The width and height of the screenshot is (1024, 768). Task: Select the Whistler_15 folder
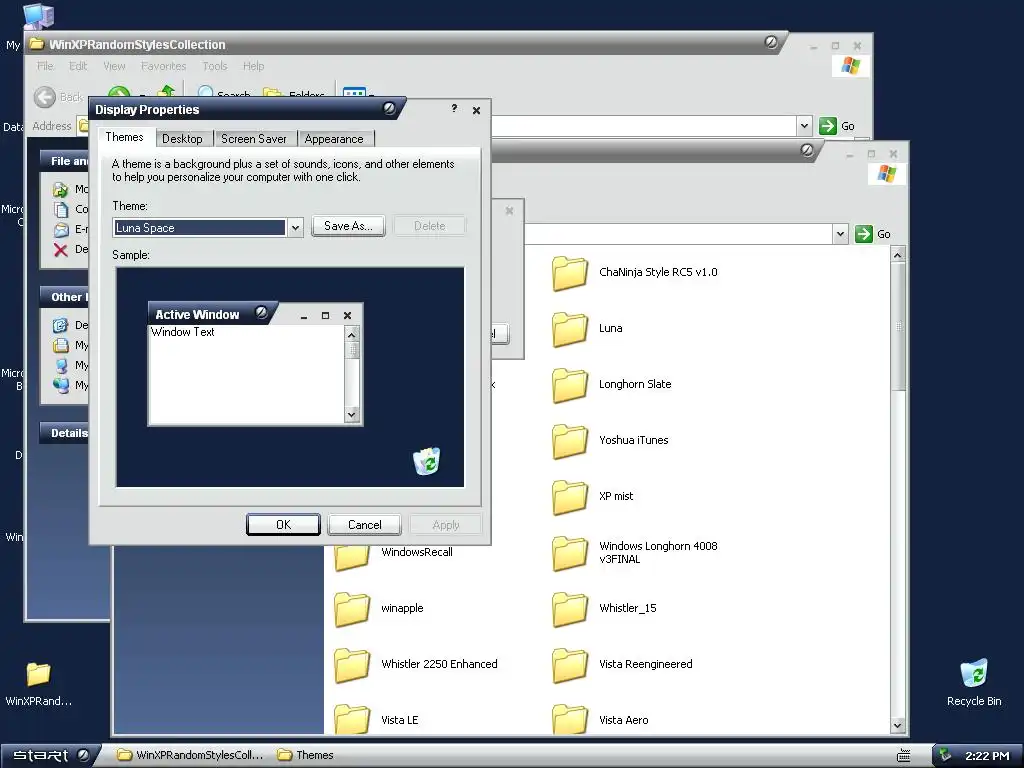[x=569, y=609]
